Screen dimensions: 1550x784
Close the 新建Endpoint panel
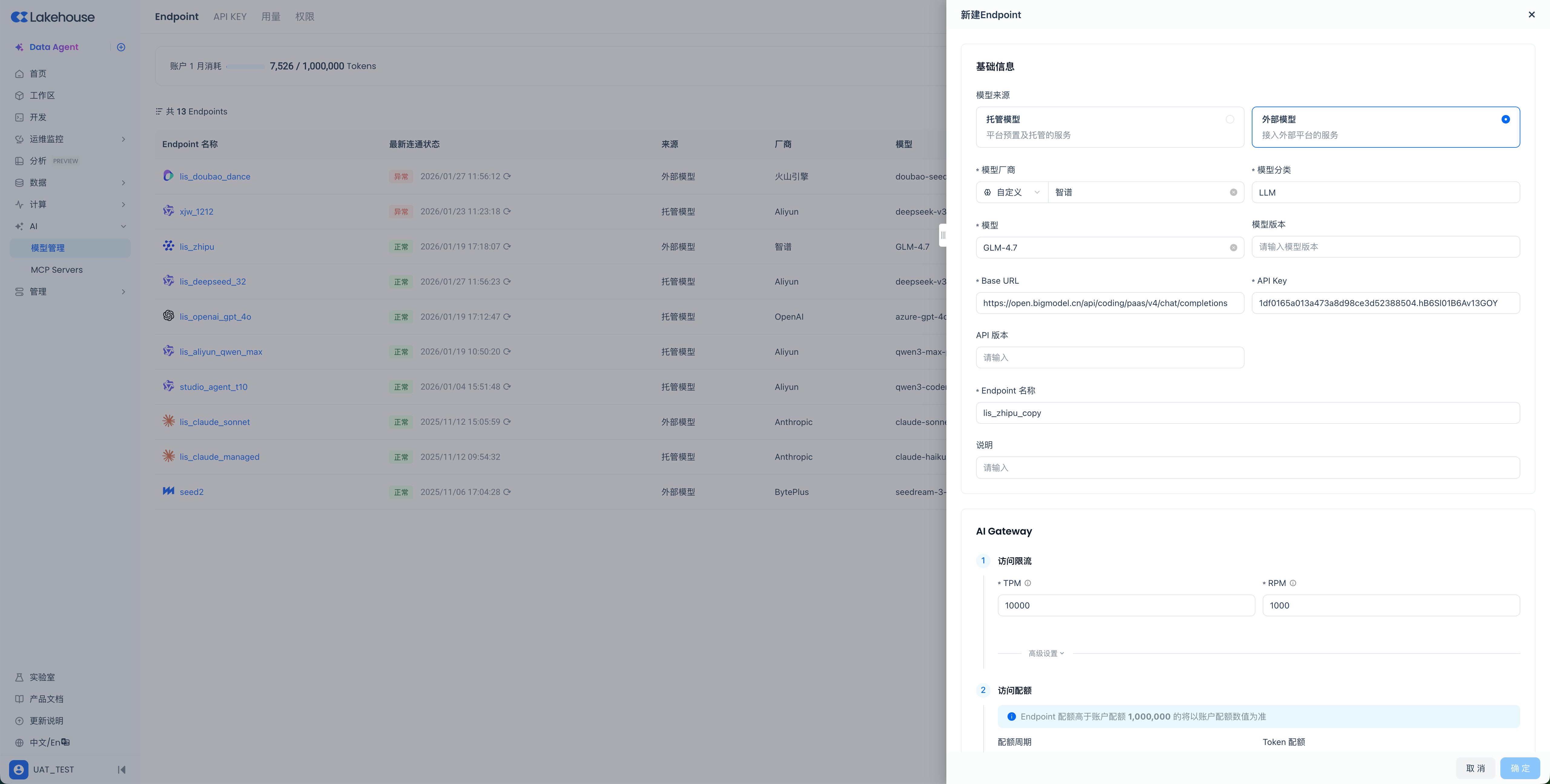coord(1531,15)
